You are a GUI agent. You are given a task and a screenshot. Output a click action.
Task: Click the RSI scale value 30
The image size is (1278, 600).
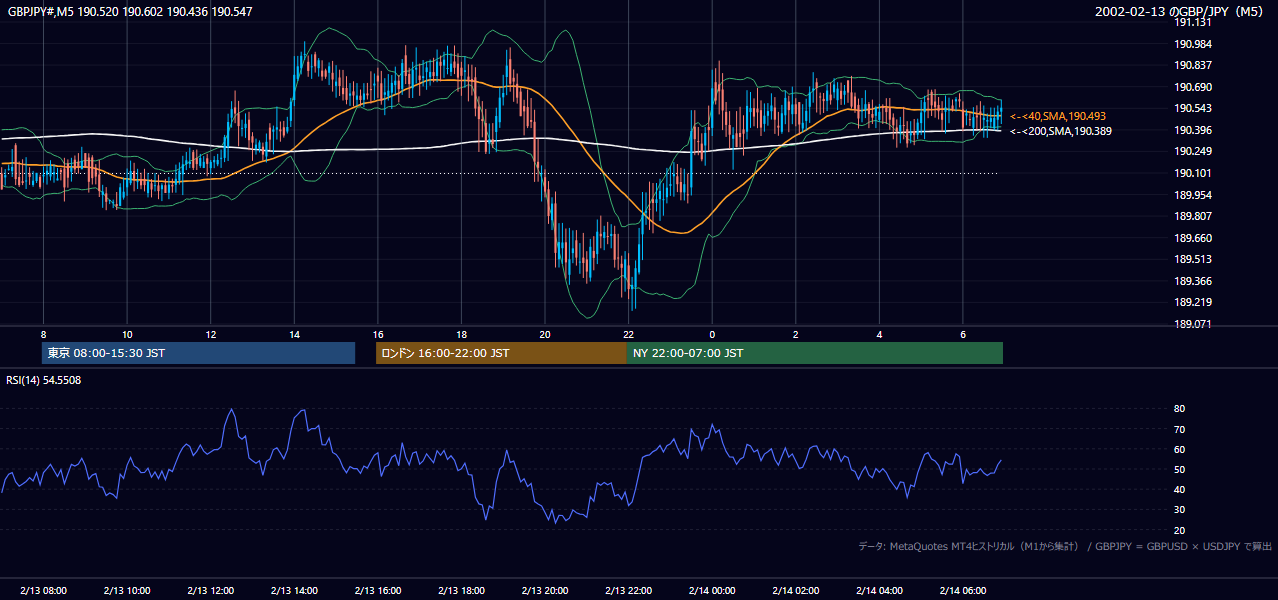[x=1180, y=510]
